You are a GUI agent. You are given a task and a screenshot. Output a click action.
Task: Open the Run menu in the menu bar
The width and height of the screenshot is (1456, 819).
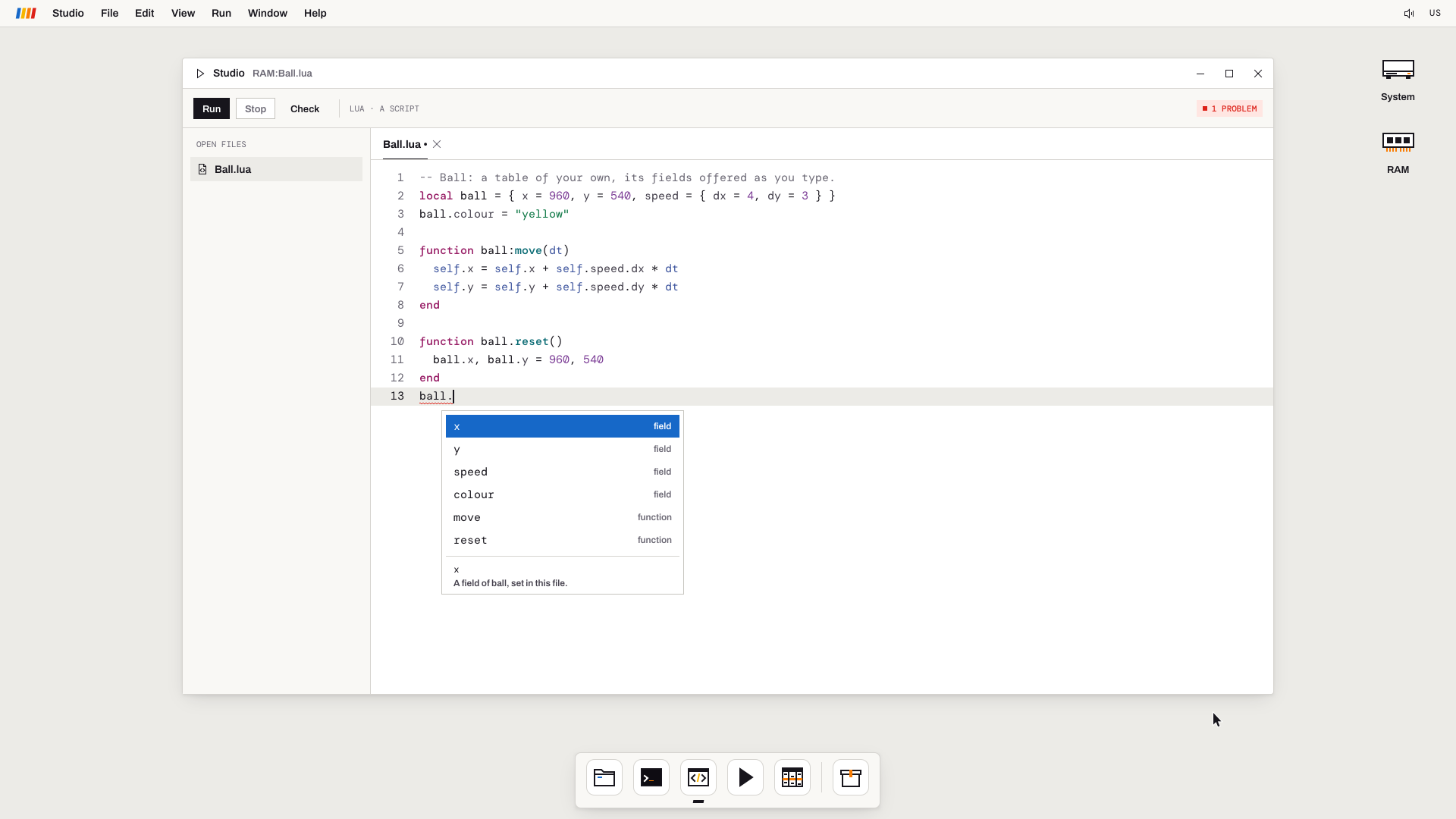(x=221, y=14)
